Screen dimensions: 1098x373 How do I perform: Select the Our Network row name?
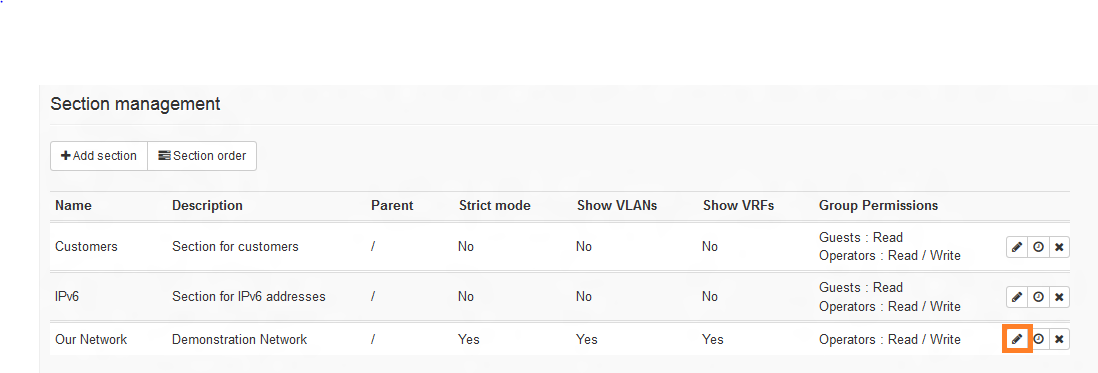(x=91, y=339)
